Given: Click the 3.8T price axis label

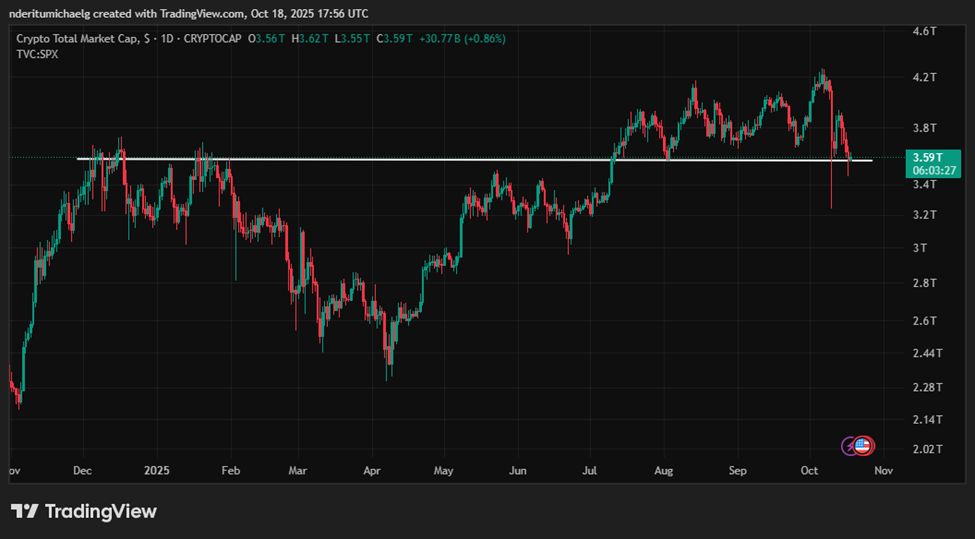Looking at the screenshot, I should (x=925, y=128).
